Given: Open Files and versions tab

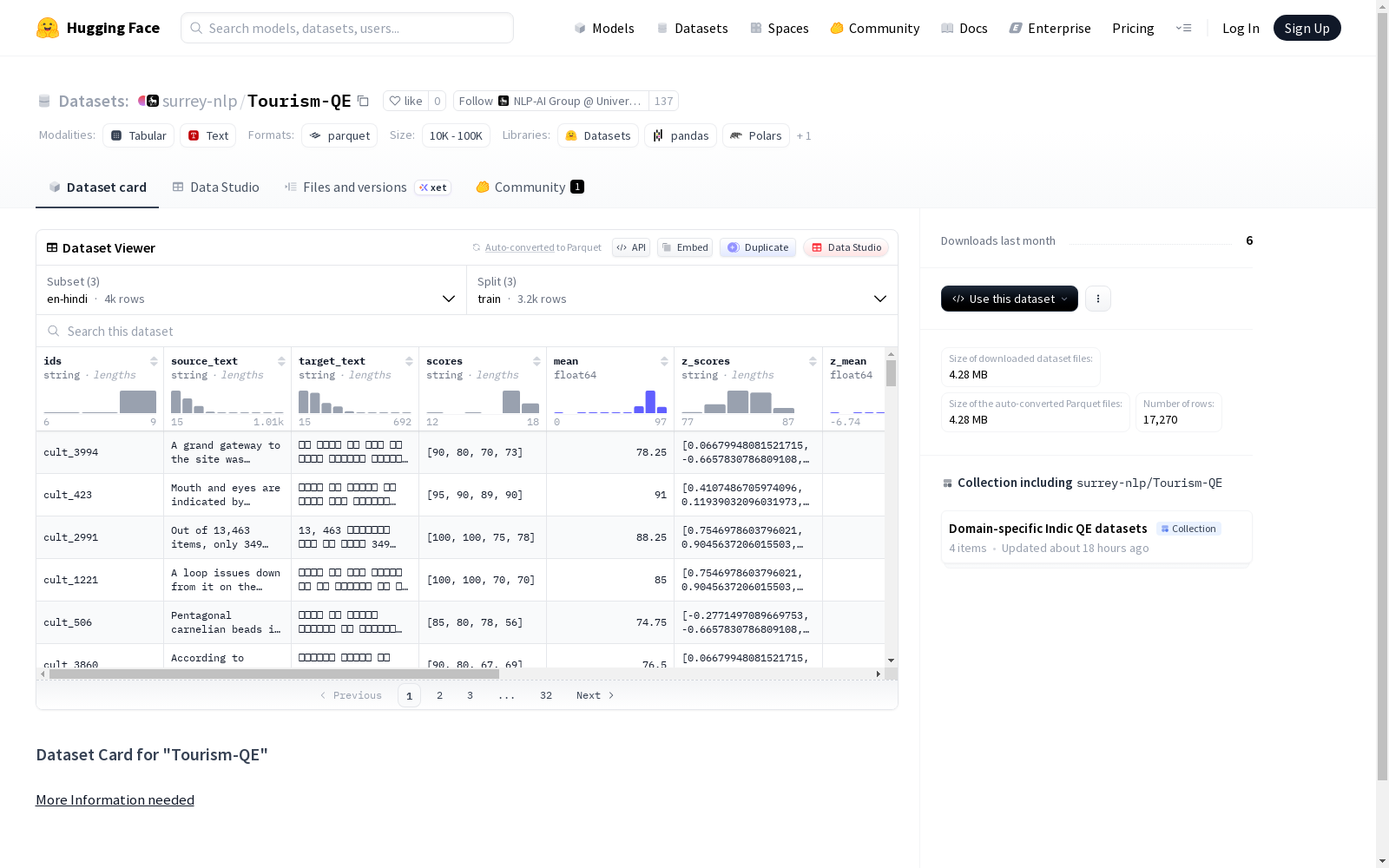Looking at the screenshot, I should click(367, 187).
